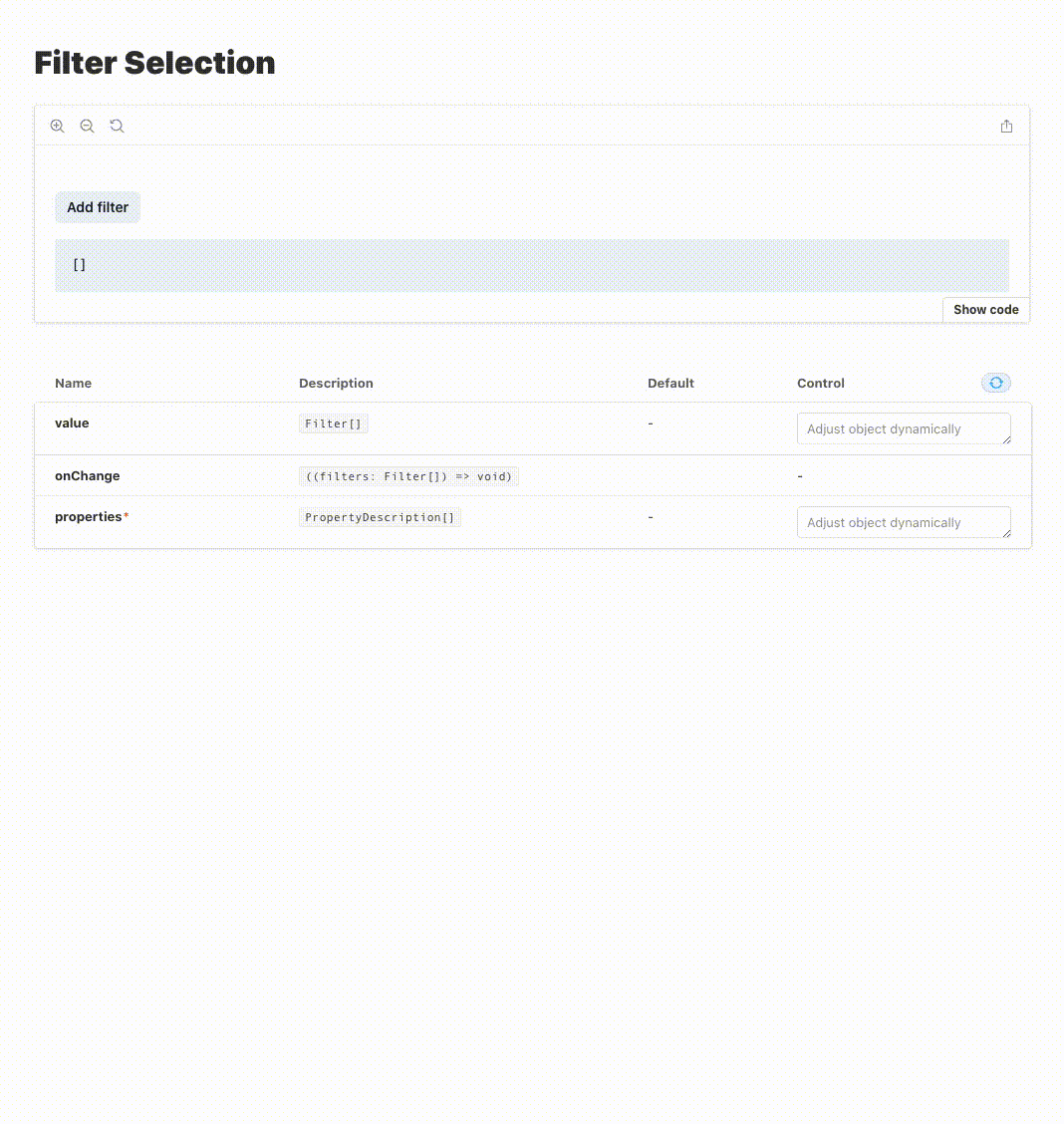Open canvas in new tab icon
1064x1124 pixels.
coord(1006,127)
